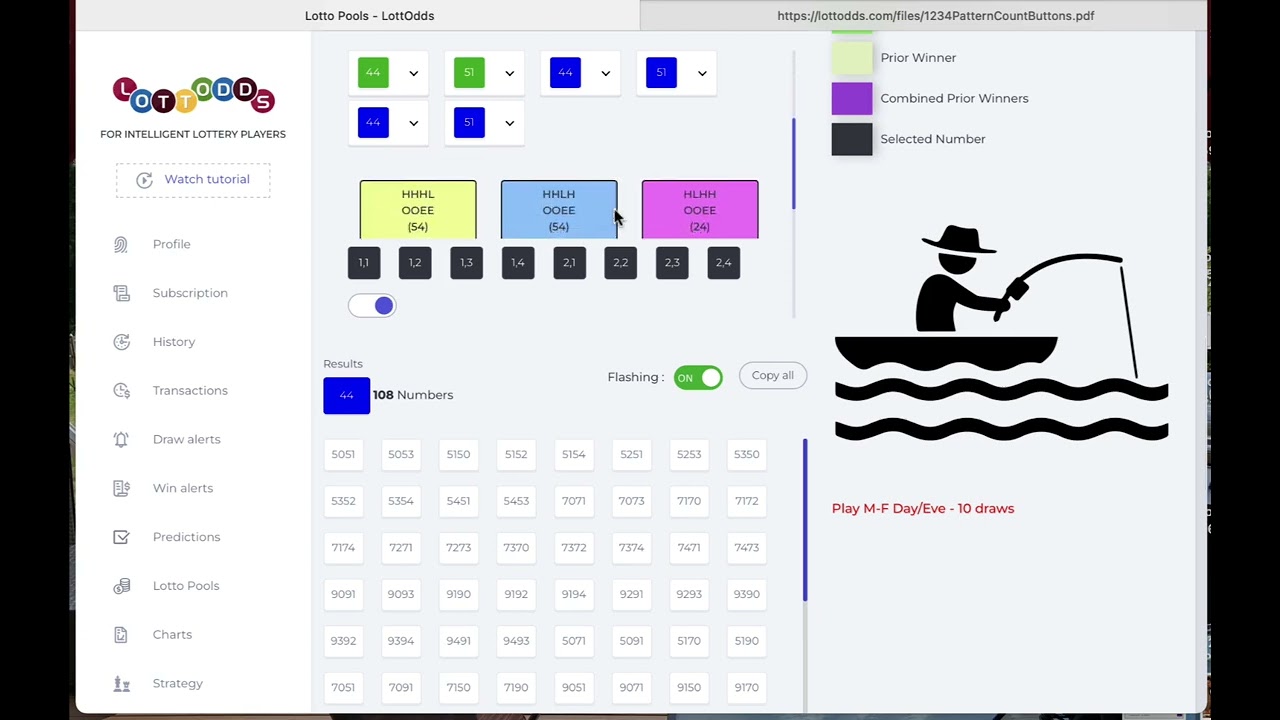Click the 2,4 pattern button

[724, 263]
